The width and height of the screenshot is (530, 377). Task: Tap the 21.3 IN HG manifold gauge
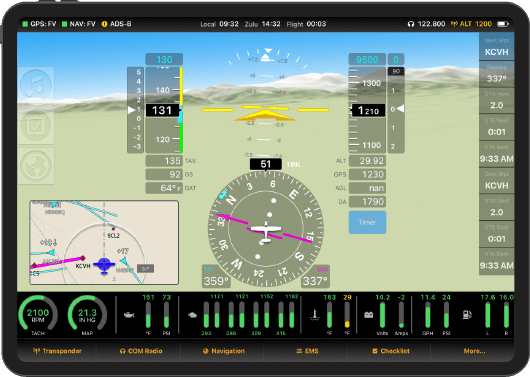pos(87,315)
